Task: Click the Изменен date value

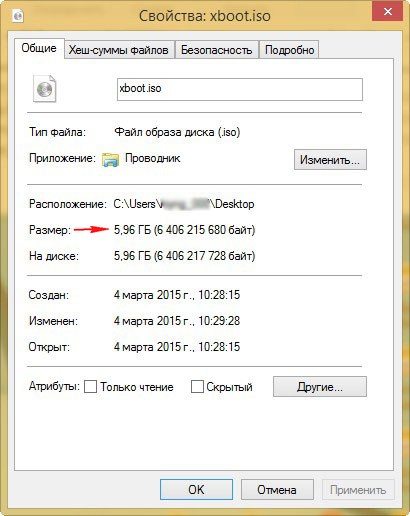Action: tap(177, 321)
